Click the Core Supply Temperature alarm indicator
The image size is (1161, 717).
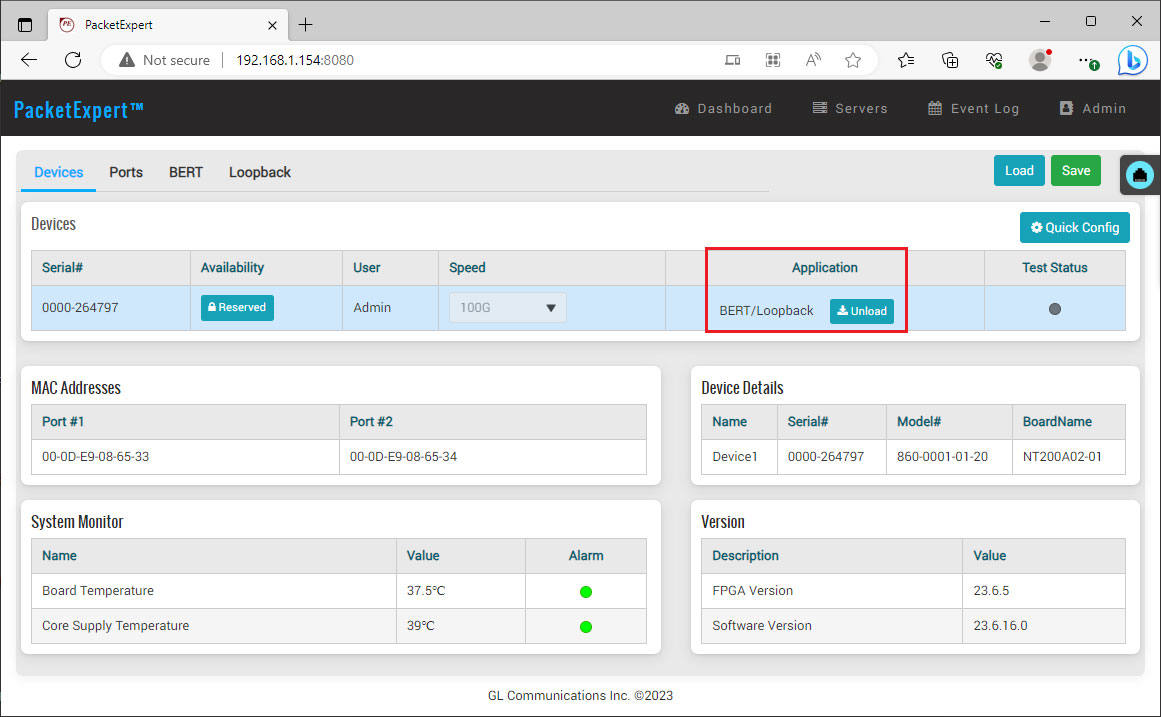pos(586,627)
